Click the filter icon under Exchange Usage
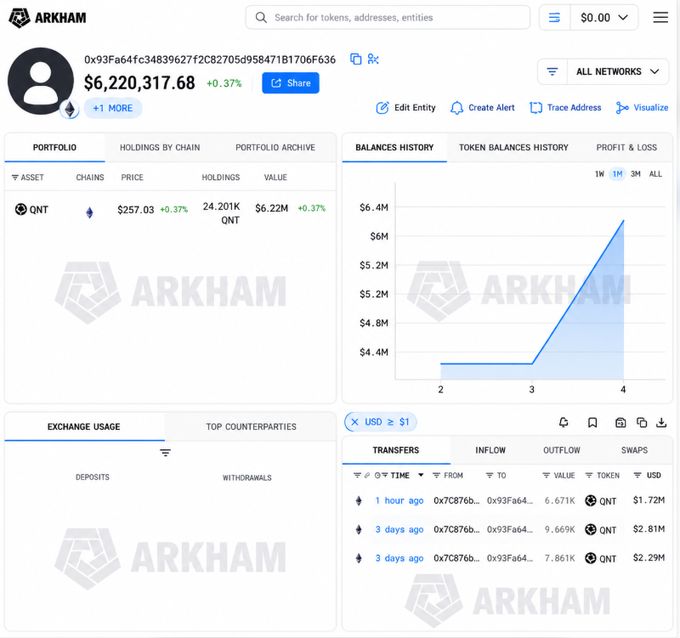Viewport: 680px width, 638px height. [x=165, y=453]
